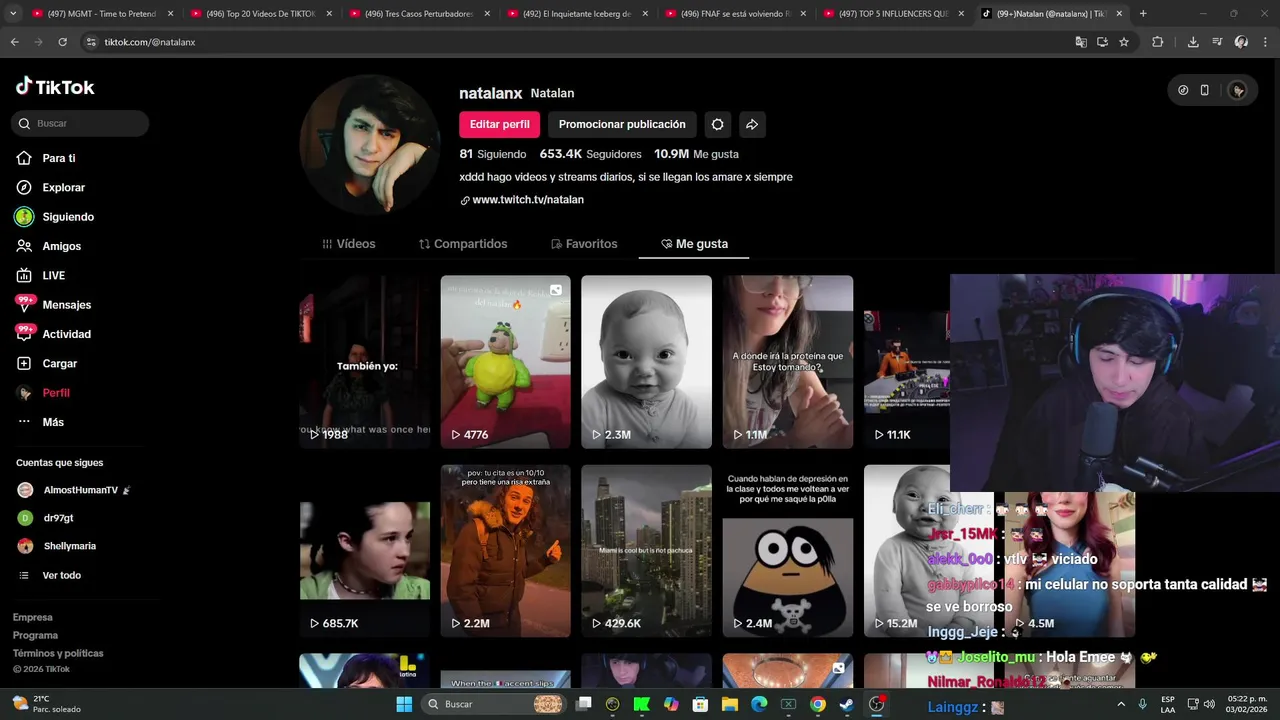Open Términos y políticas footer link
Image resolution: width=1280 pixels, height=720 pixels.
point(58,653)
